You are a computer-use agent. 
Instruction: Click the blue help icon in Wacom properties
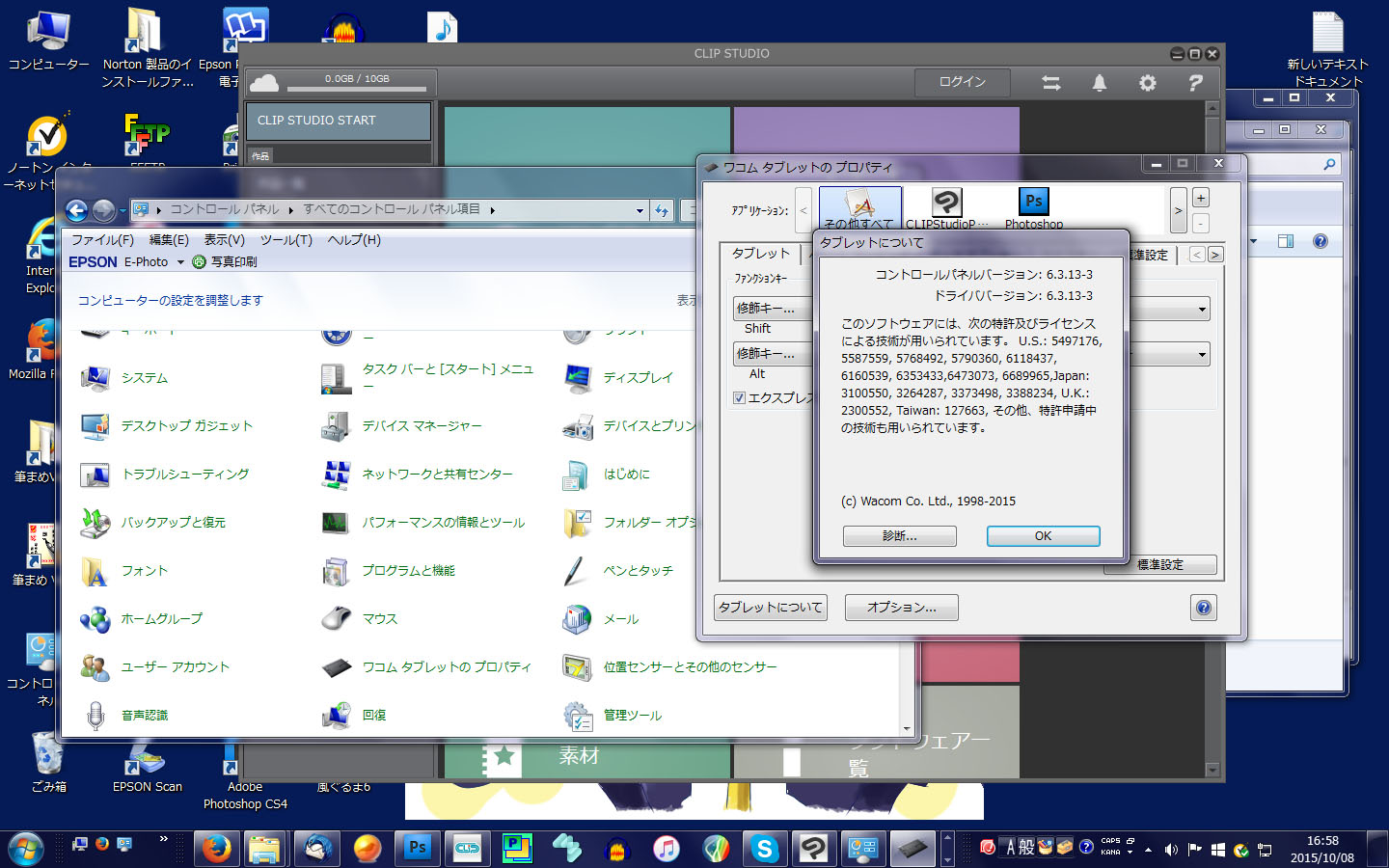(1203, 608)
